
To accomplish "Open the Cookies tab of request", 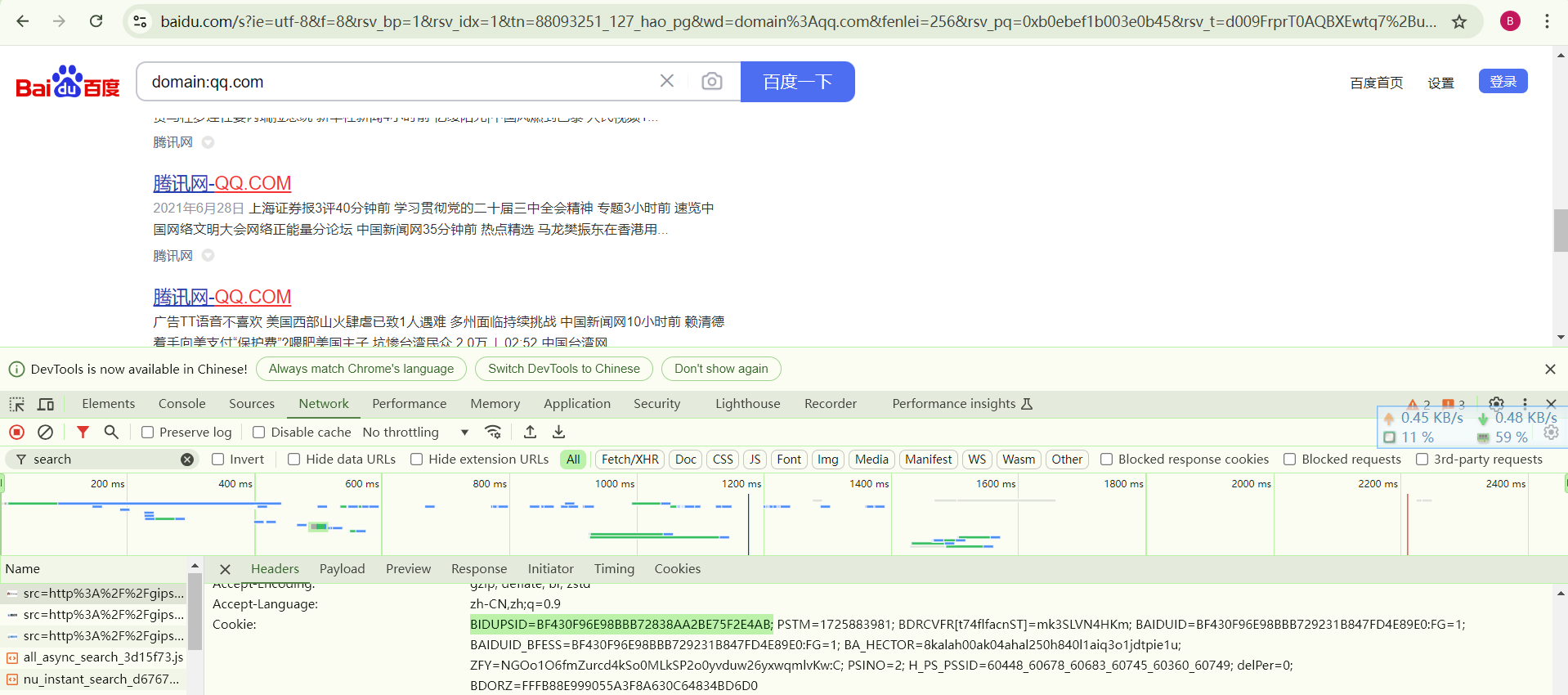I will (678, 569).
